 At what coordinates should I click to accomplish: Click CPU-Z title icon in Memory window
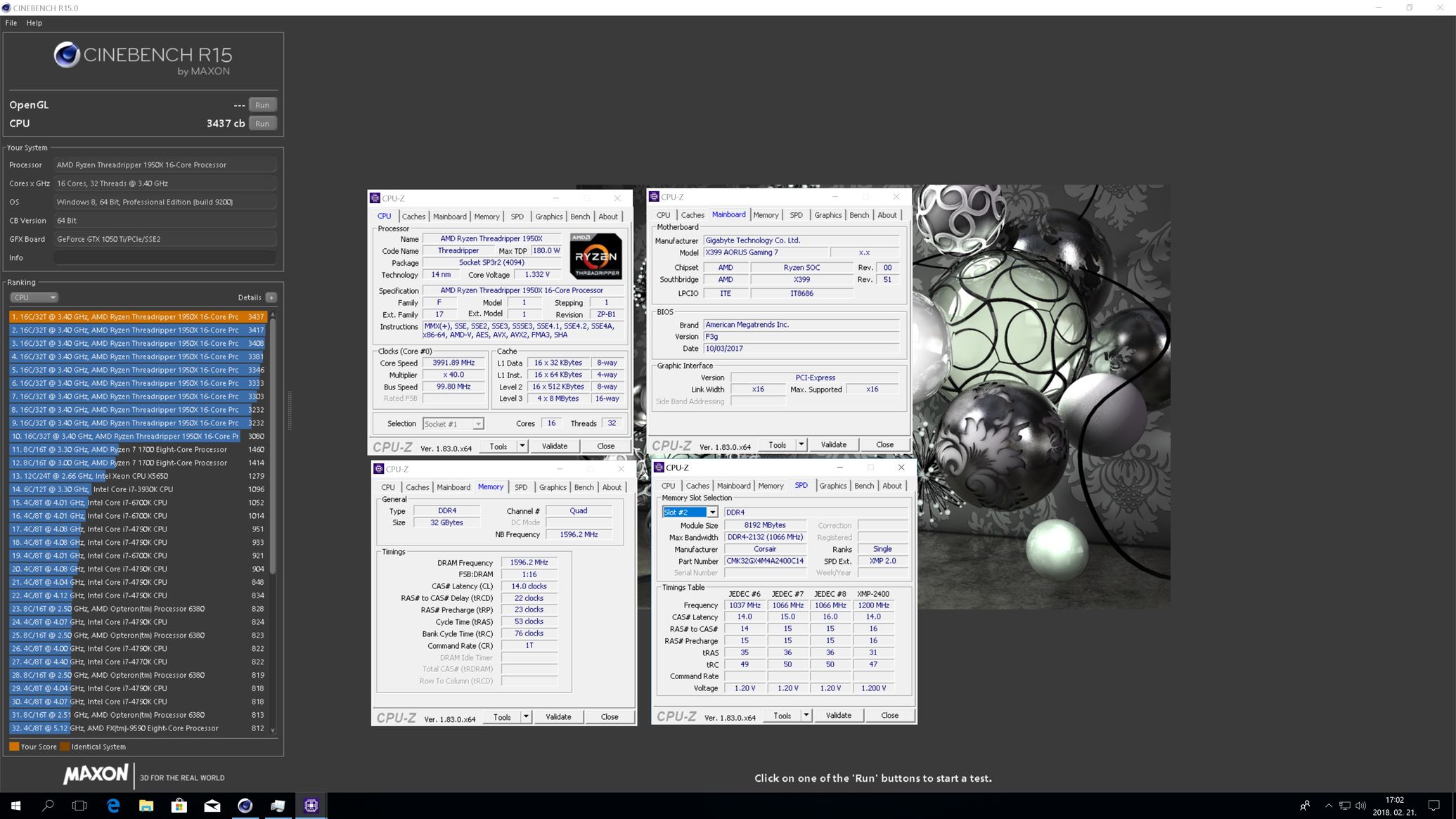(x=379, y=469)
